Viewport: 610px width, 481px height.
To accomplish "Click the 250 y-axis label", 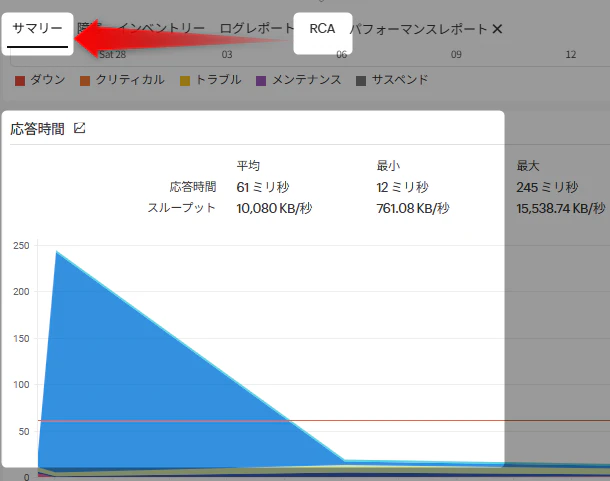I will [x=21, y=246].
